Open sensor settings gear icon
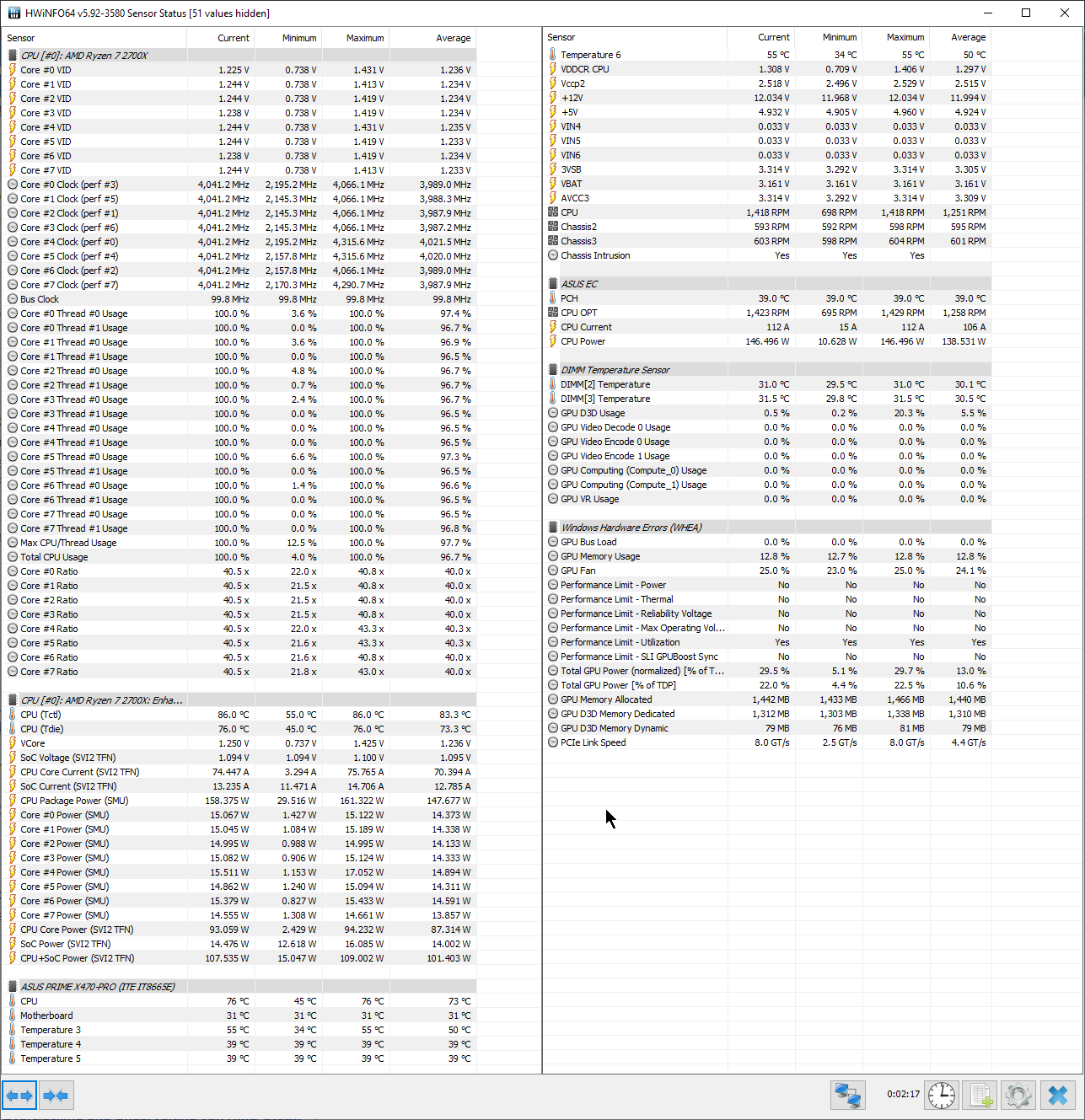Screen dimensions: 1085x1120 [x=1018, y=1095]
